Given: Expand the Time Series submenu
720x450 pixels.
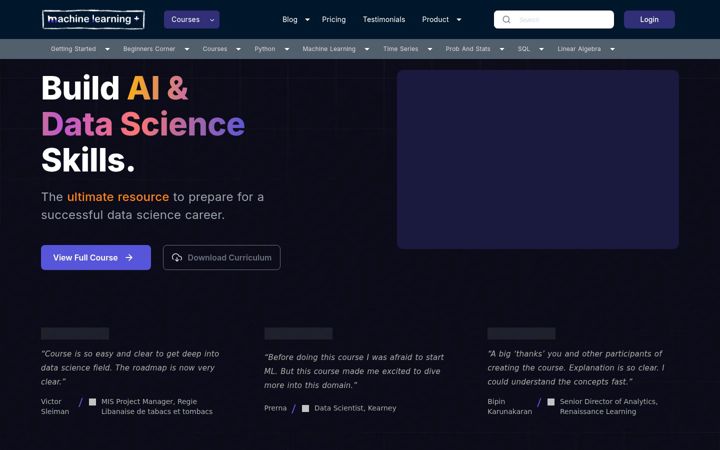Looking at the screenshot, I should 430,49.
